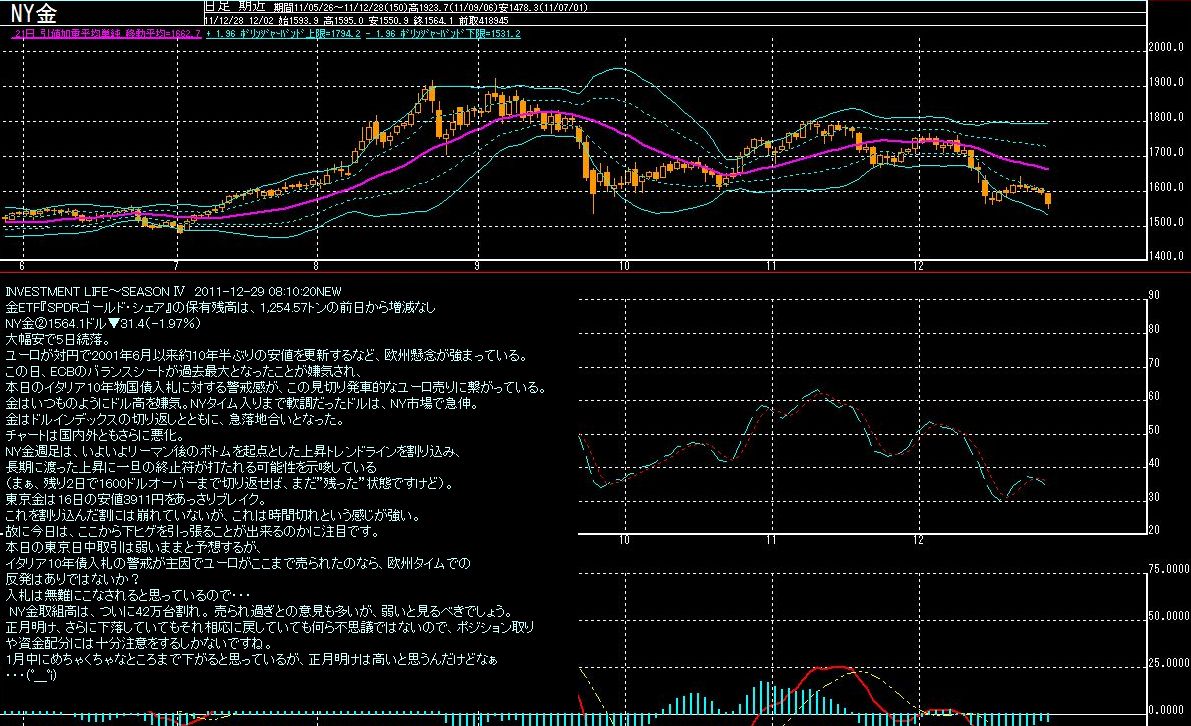
Task: Click the 1800.0 price axis label
Action: 1166,117
